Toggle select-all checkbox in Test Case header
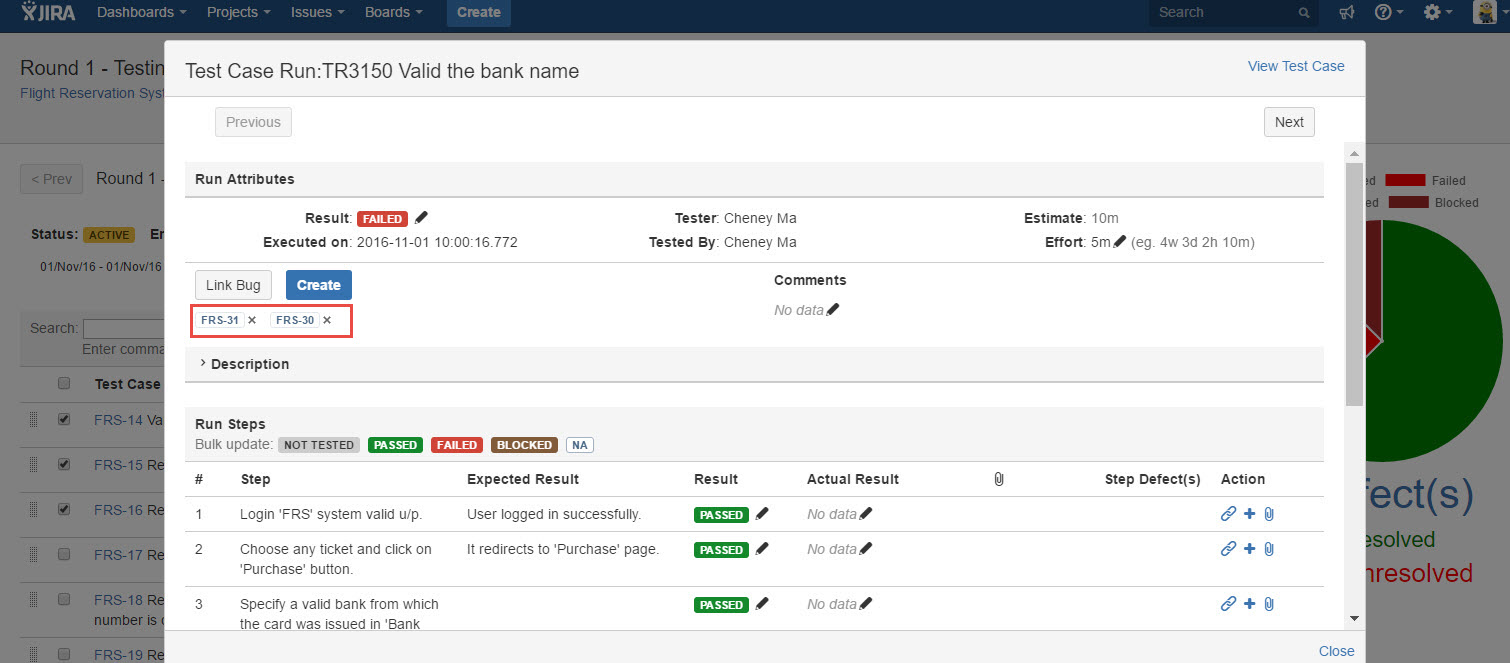The height and width of the screenshot is (663, 1510). pyautogui.click(x=64, y=383)
